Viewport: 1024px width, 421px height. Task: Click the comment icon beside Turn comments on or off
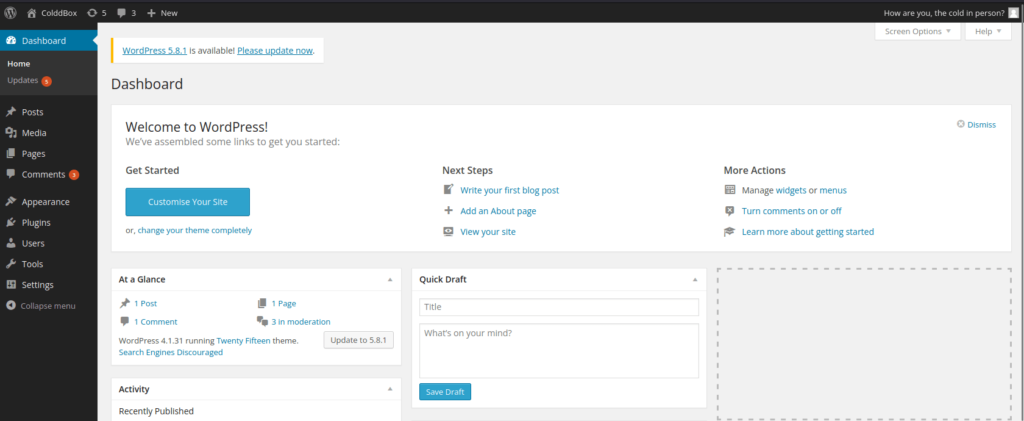tap(730, 211)
